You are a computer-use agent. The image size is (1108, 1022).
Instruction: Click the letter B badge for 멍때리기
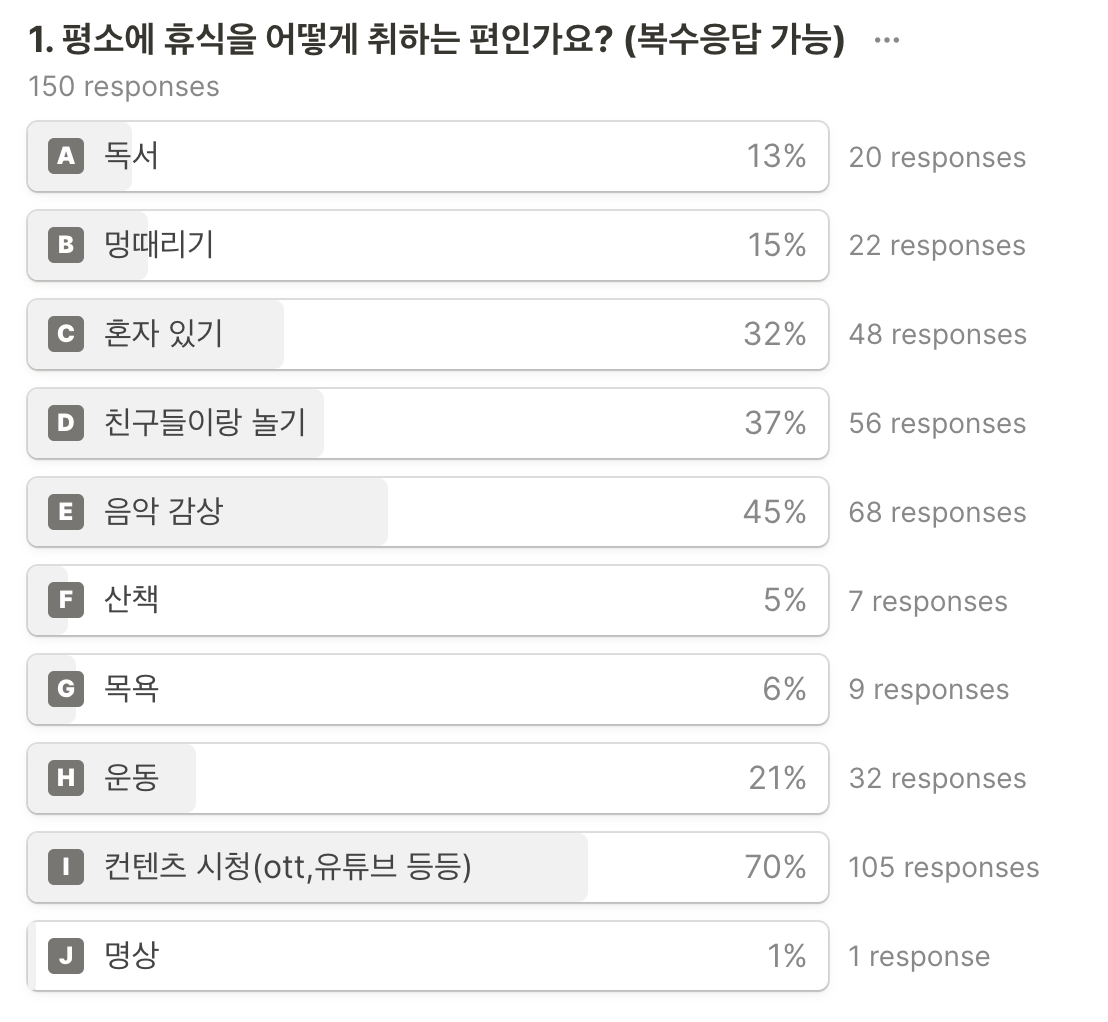(66, 245)
